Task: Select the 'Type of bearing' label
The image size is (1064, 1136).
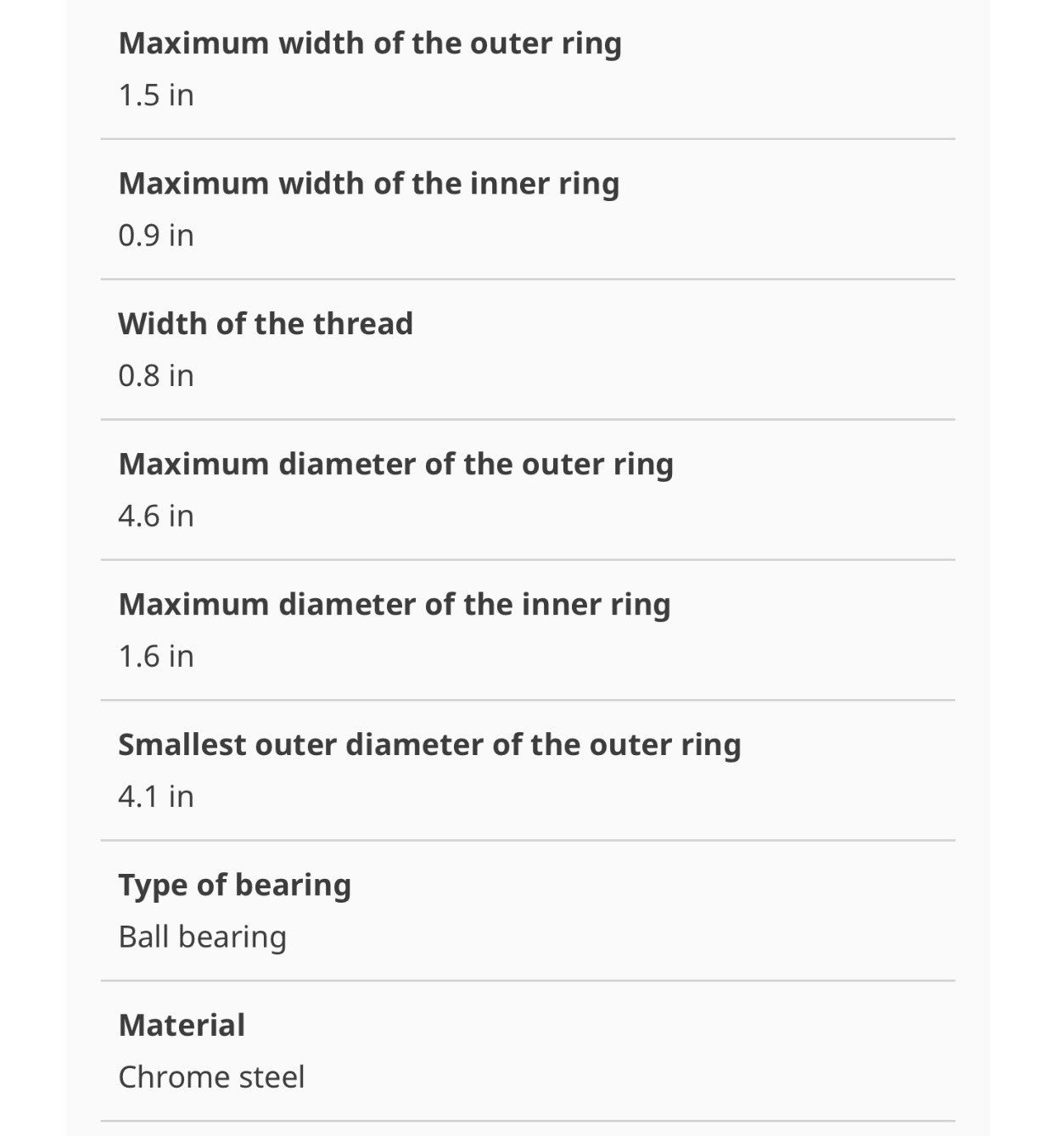Action: (x=235, y=886)
